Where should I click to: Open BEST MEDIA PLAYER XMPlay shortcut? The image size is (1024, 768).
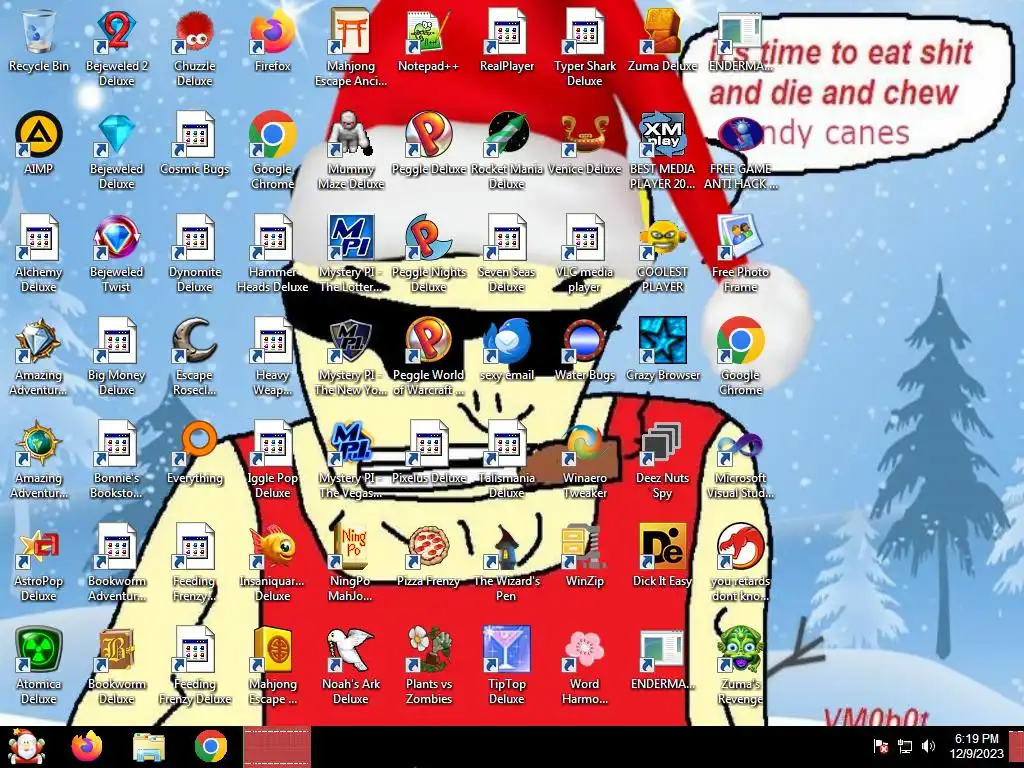point(662,149)
